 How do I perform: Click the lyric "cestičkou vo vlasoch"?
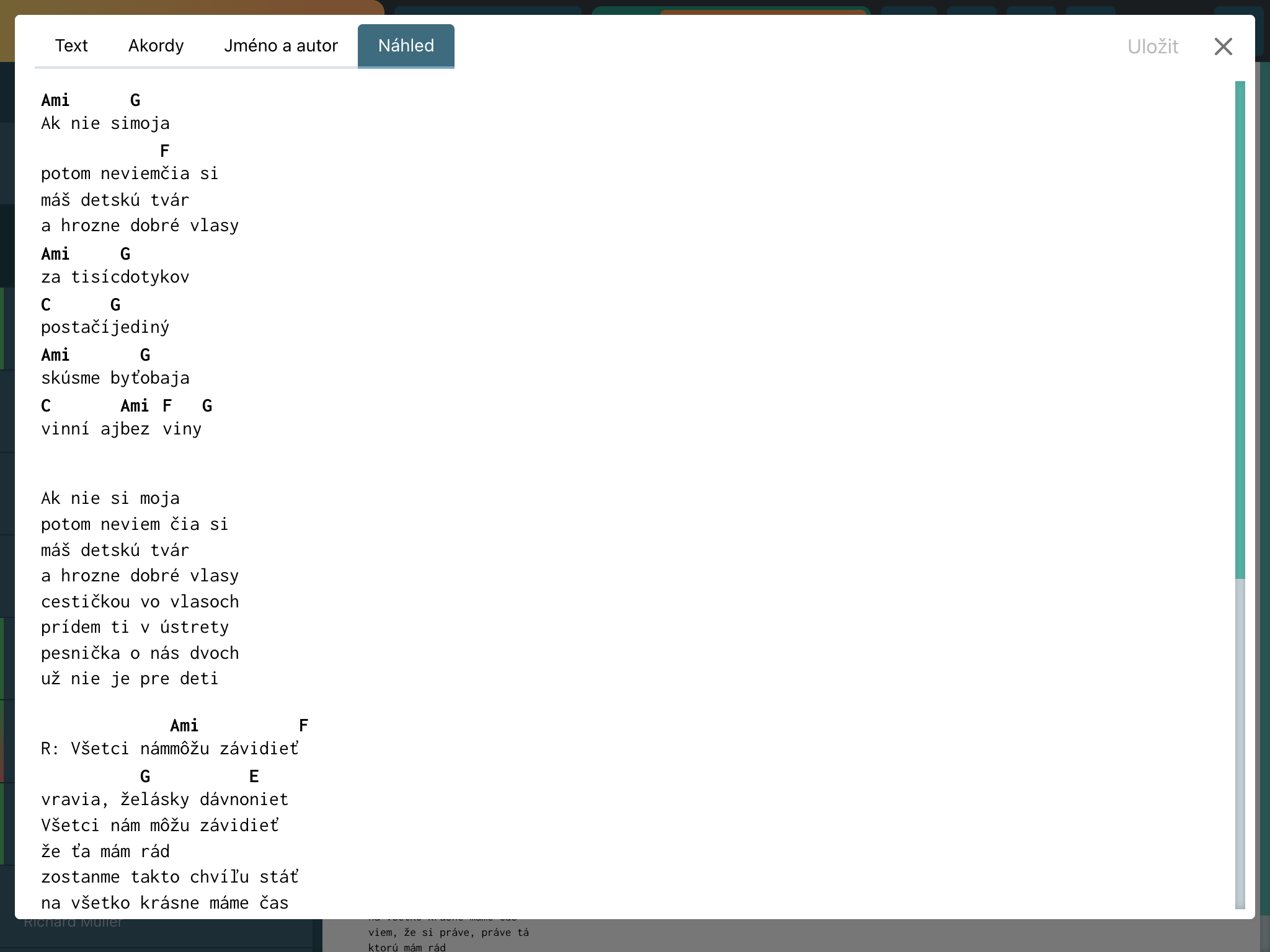tap(140, 602)
